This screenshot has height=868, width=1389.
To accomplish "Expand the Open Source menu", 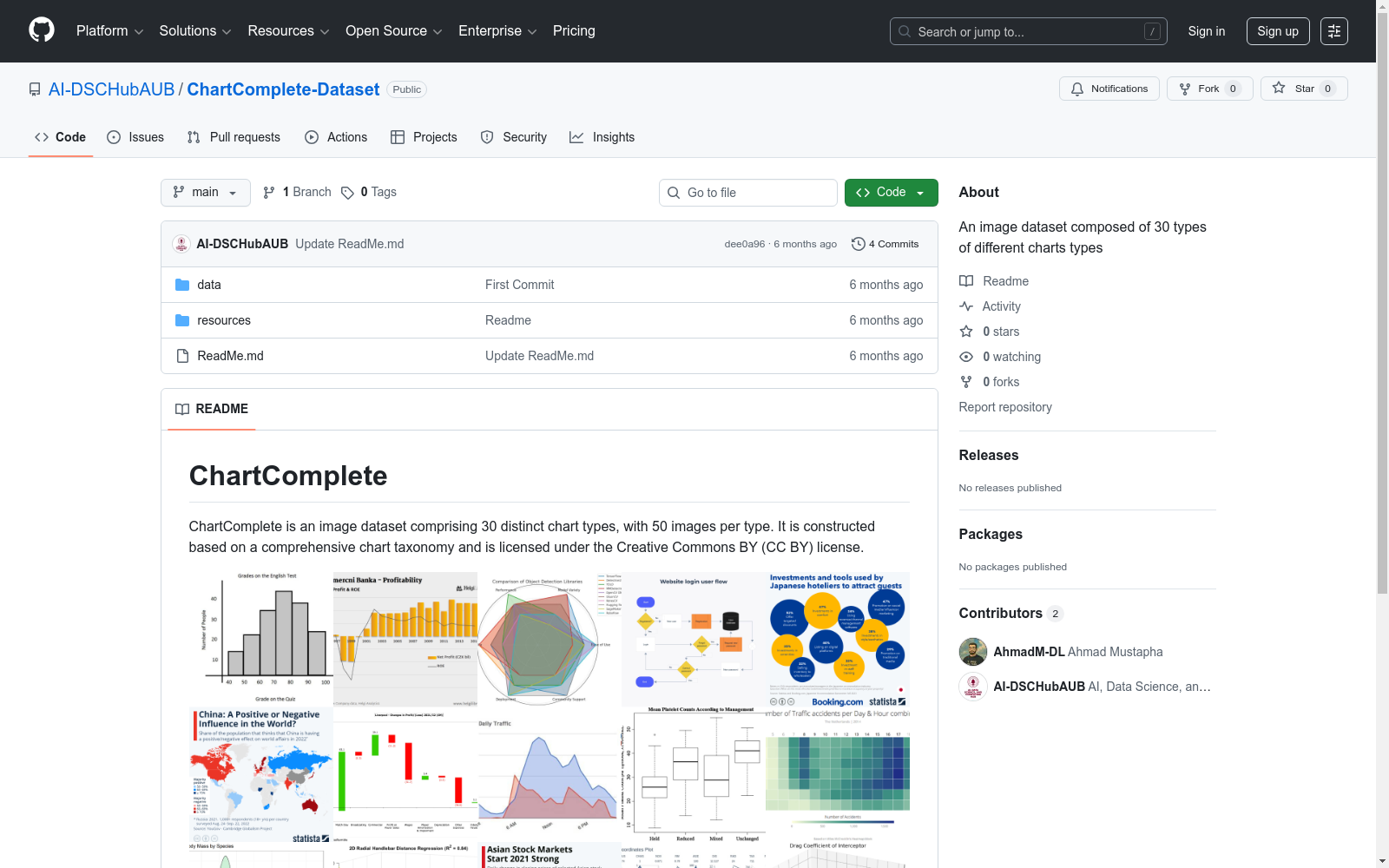I will pyautogui.click(x=394, y=31).
